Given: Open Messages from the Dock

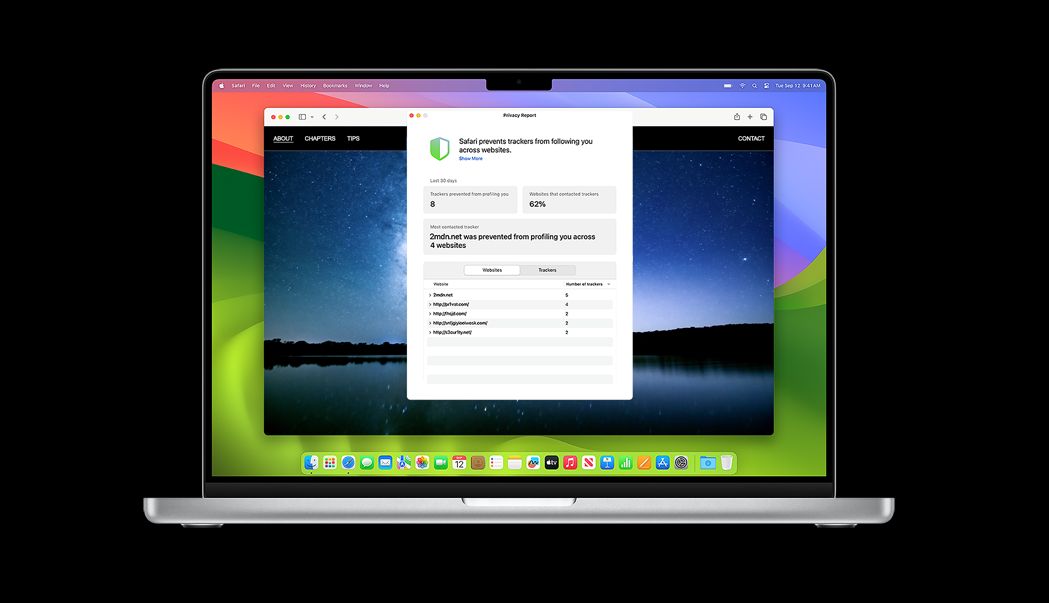Looking at the screenshot, I should coord(366,462).
